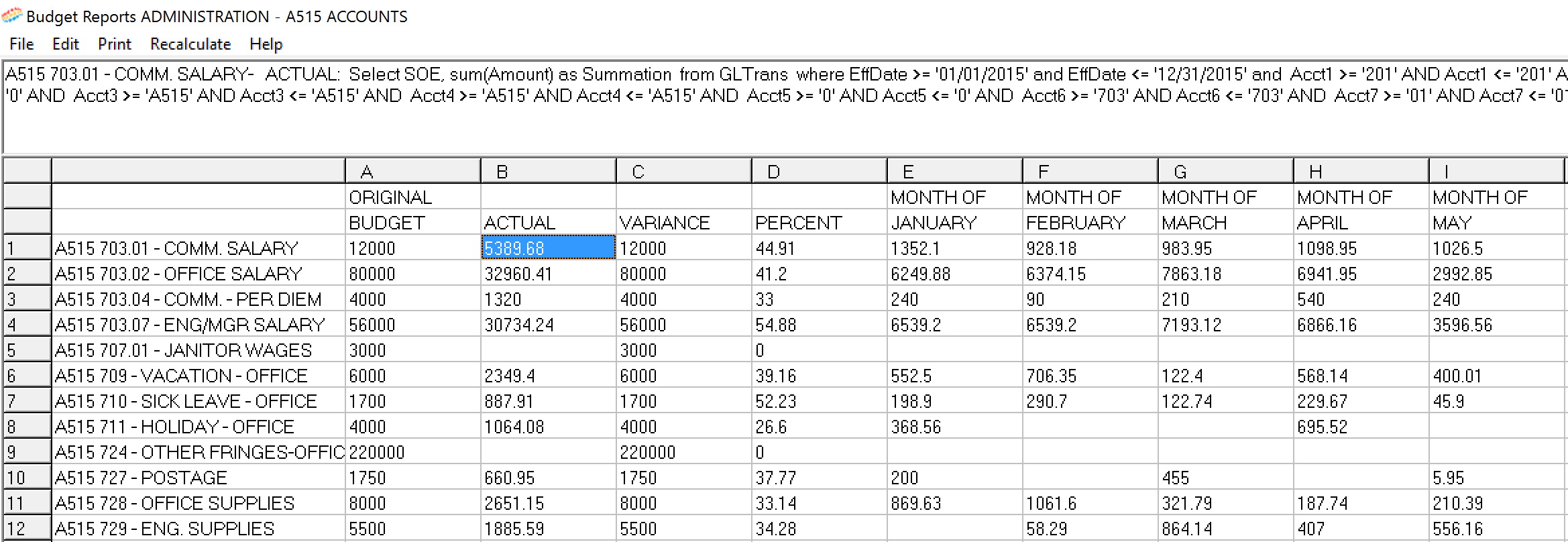This screenshot has width=1568, height=542.
Task: Click the highlighted 5389.68 actual cell
Action: click(x=548, y=248)
